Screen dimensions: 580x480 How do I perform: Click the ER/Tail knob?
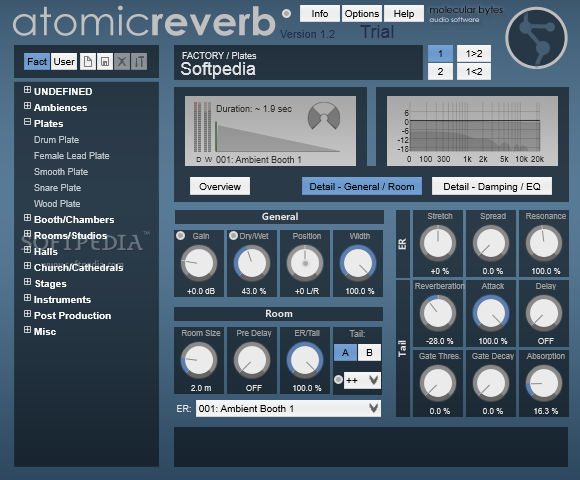(x=305, y=360)
